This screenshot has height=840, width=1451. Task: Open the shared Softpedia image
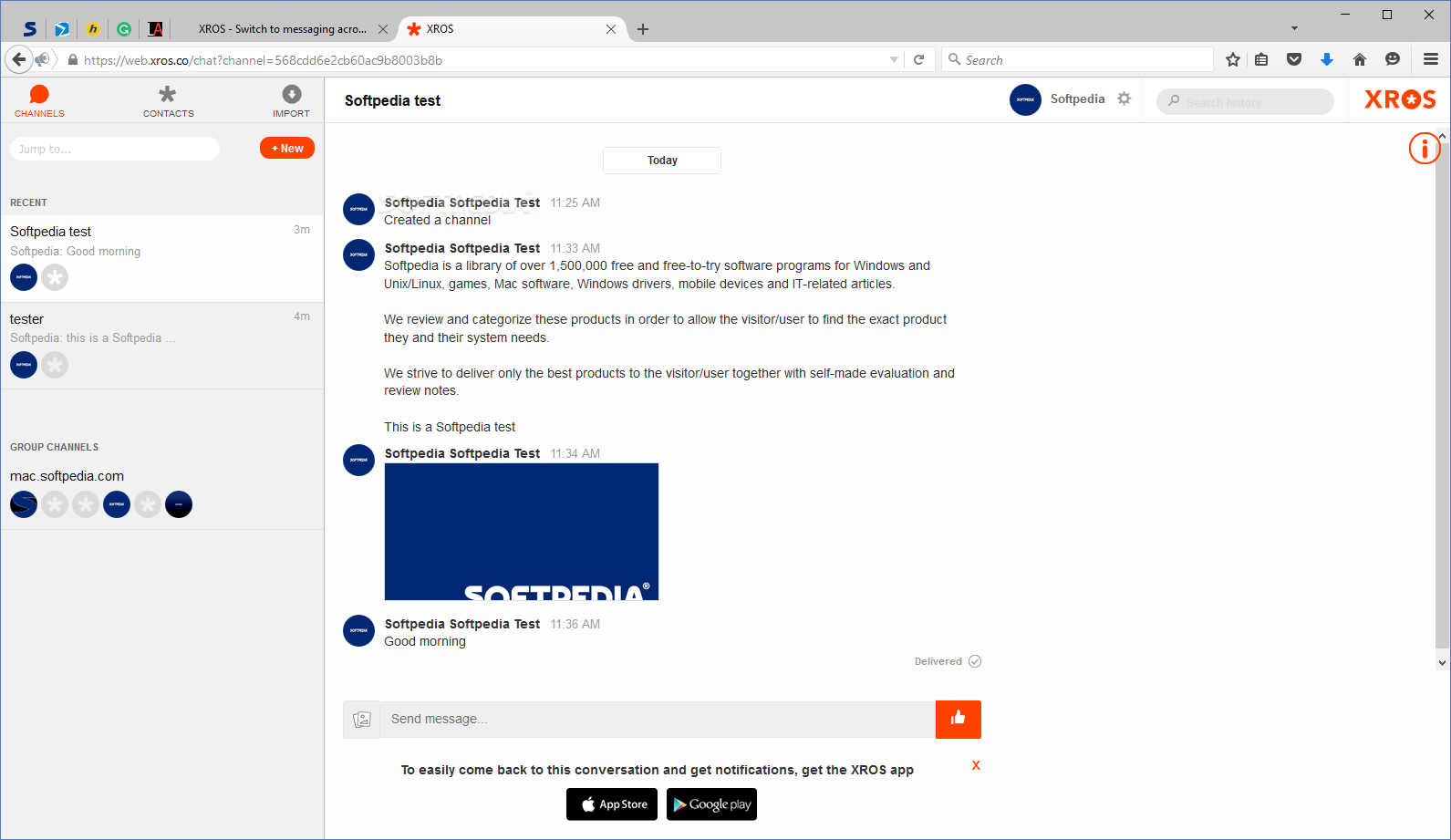tap(522, 532)
